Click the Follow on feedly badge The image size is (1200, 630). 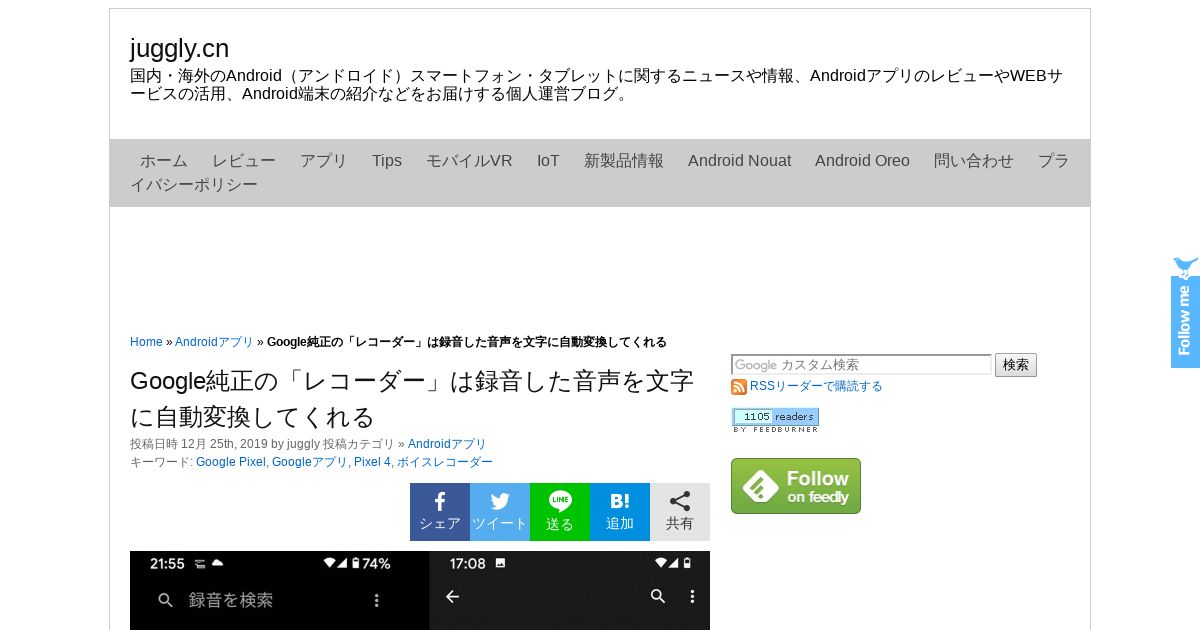click(796, 486)
